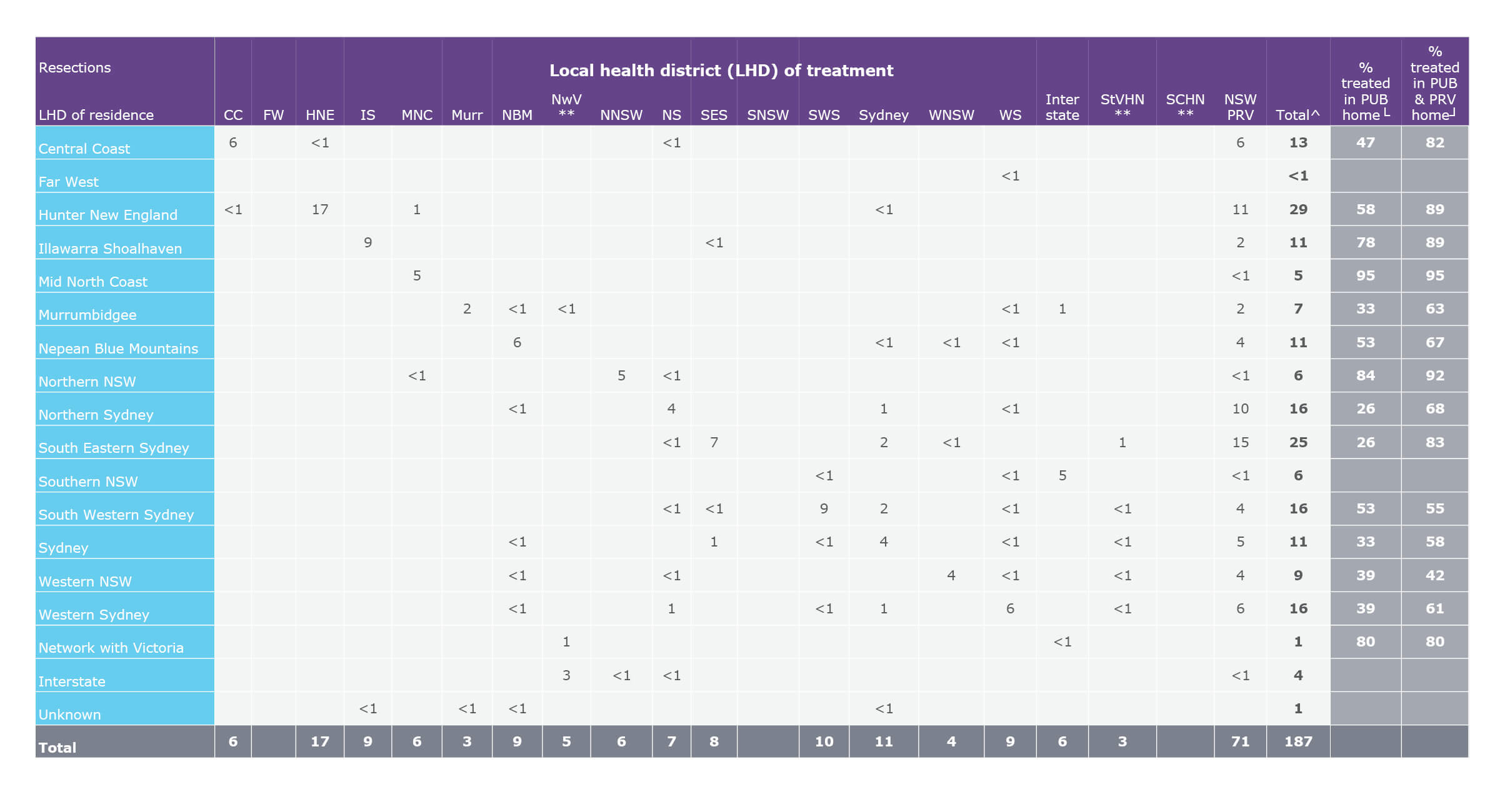Click the Local health district title header
Screen dimensions: 1500x812
(721, 71)
